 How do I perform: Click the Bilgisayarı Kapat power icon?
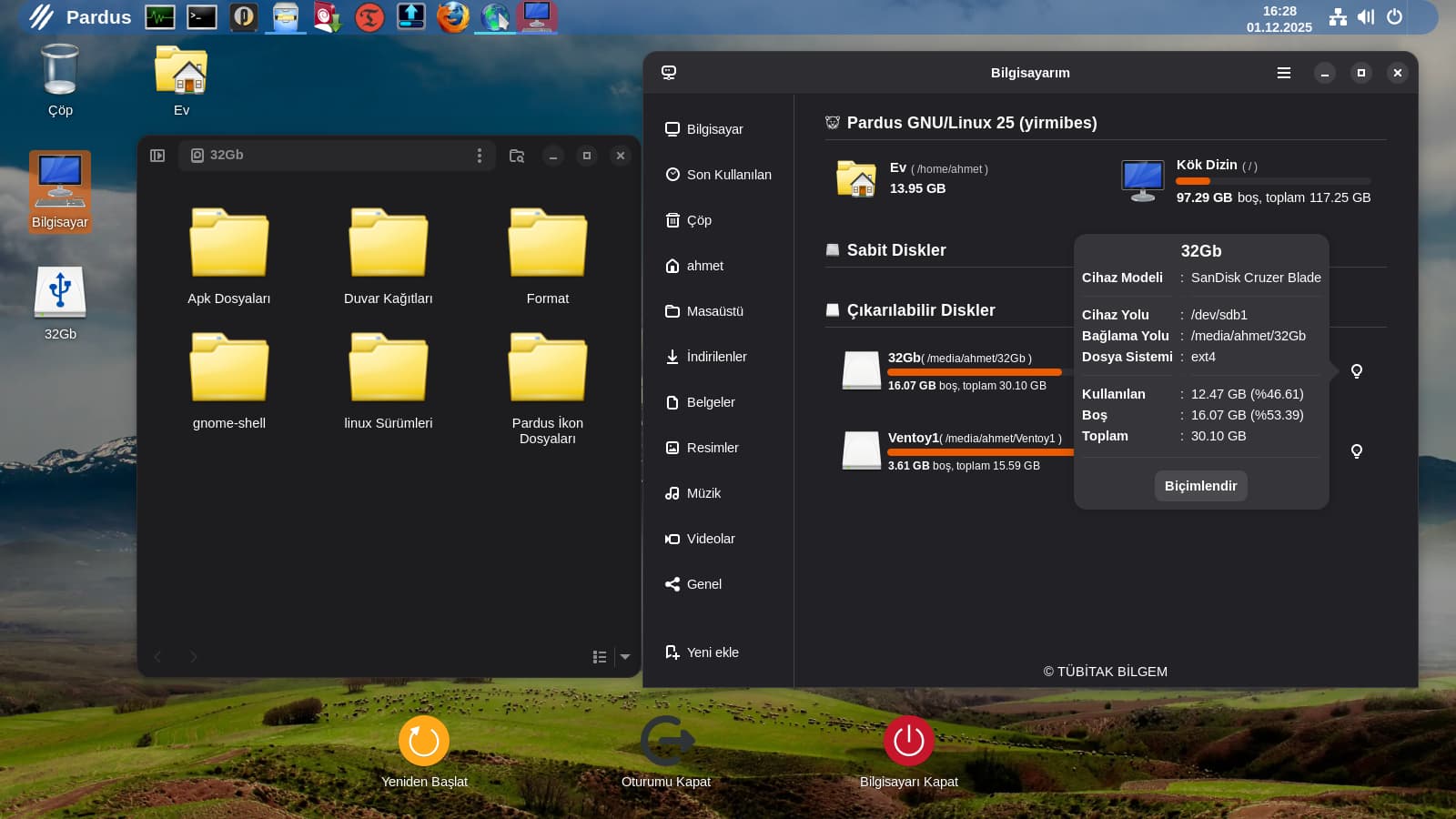coord(908,741)
